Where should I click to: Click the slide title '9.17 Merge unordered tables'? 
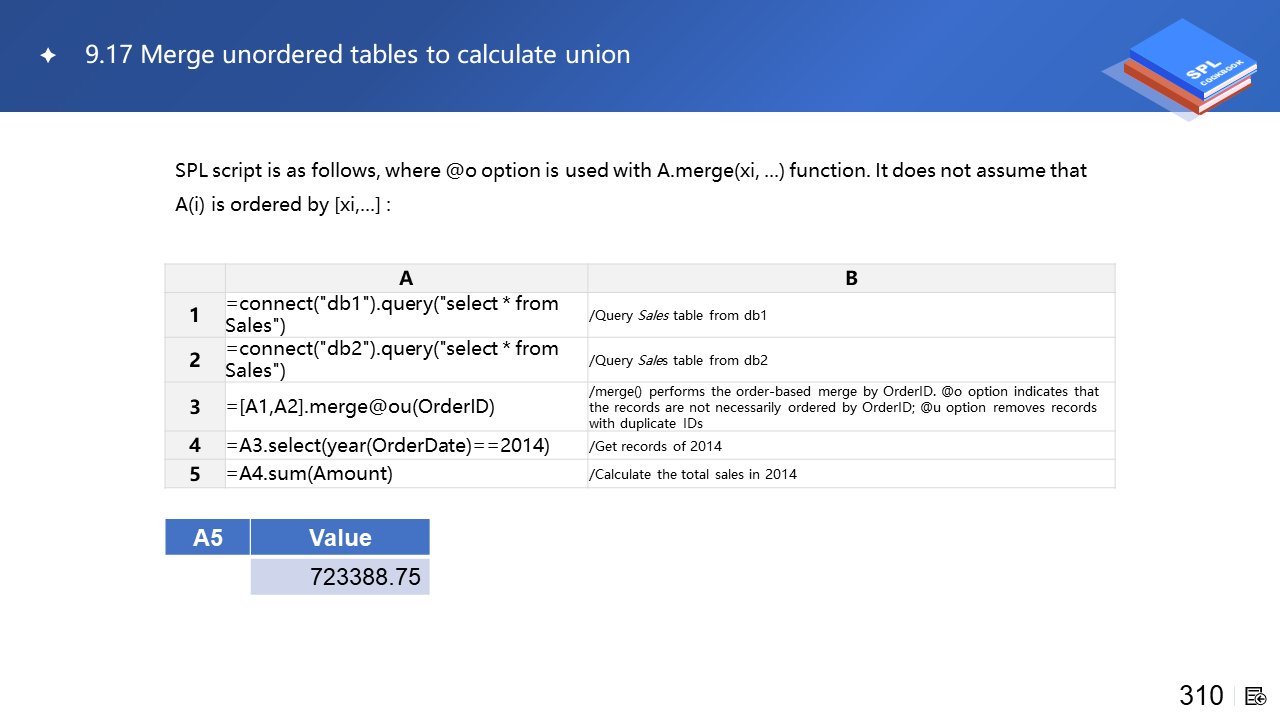click(357, 54)
